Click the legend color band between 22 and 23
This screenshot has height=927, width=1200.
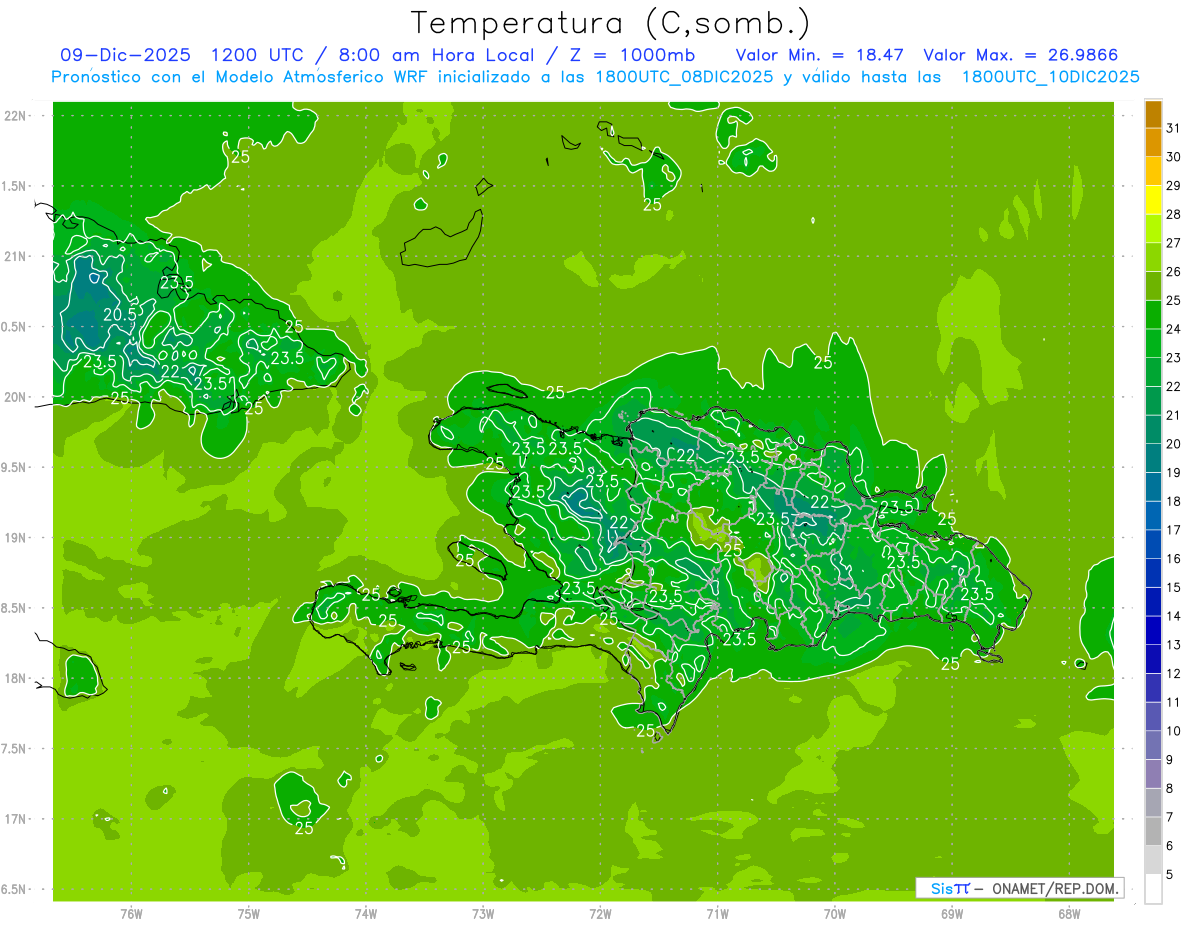tap(1153, 372)
